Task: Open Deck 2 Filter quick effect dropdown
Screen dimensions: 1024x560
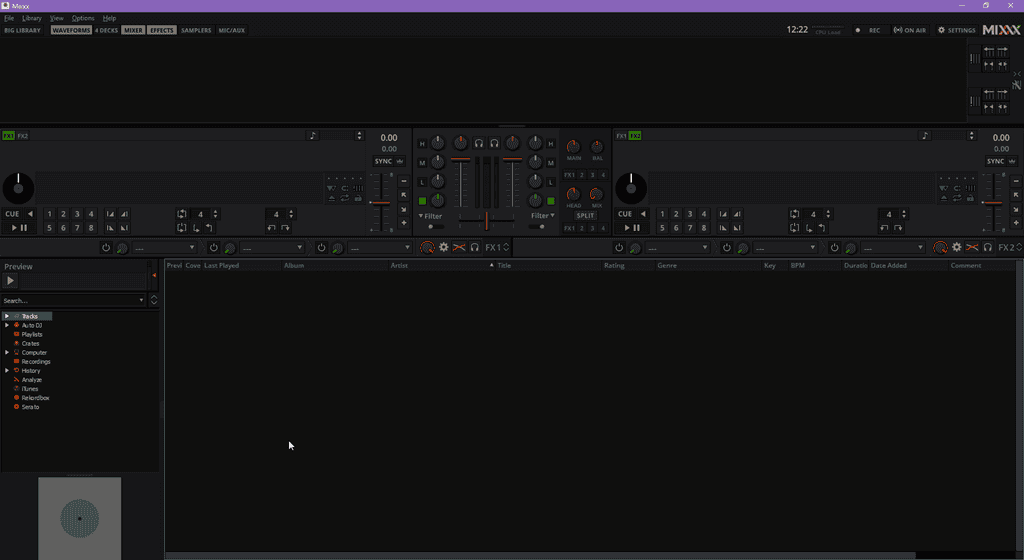Action: point(543,215)
